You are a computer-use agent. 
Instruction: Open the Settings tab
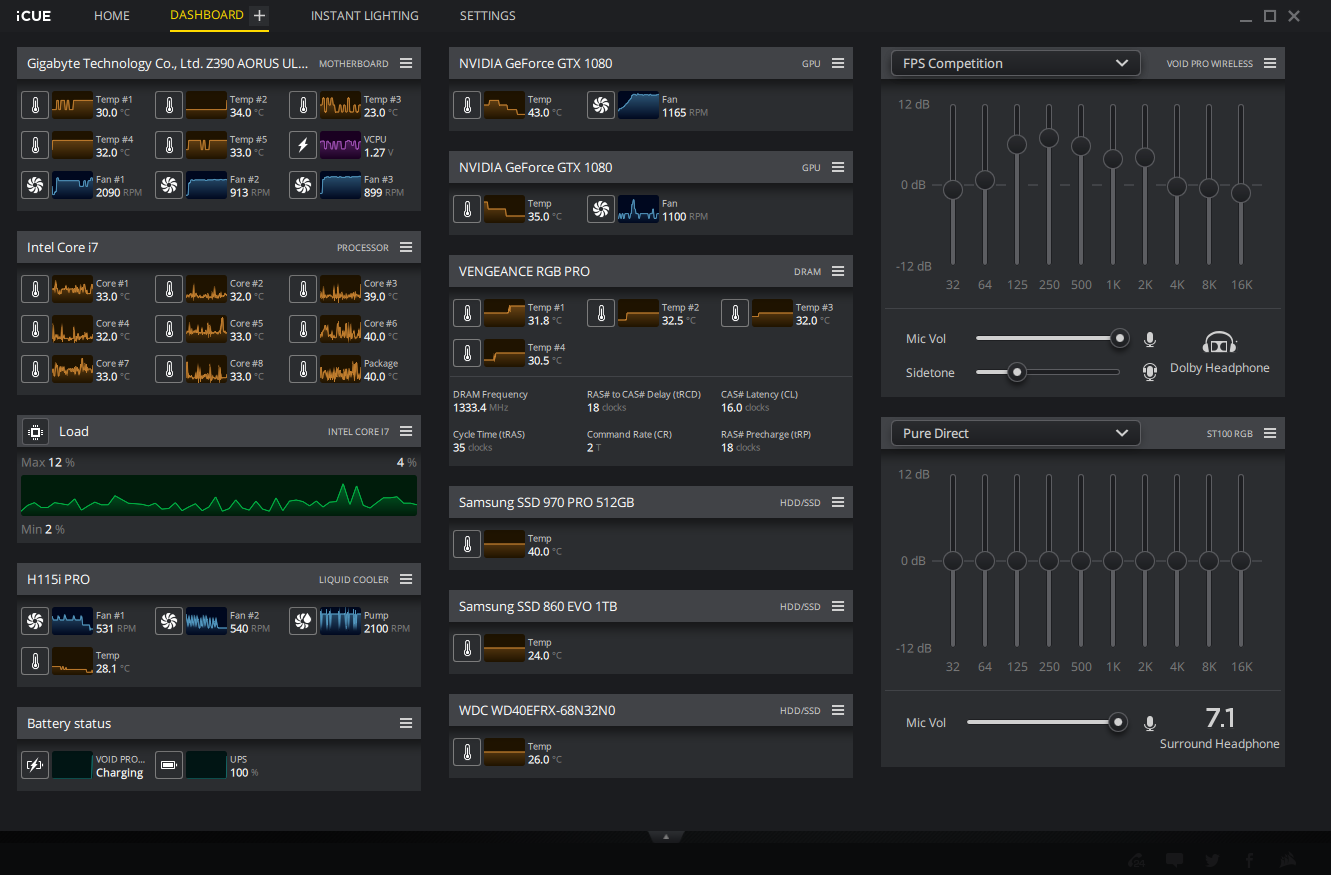pos(488,16)
